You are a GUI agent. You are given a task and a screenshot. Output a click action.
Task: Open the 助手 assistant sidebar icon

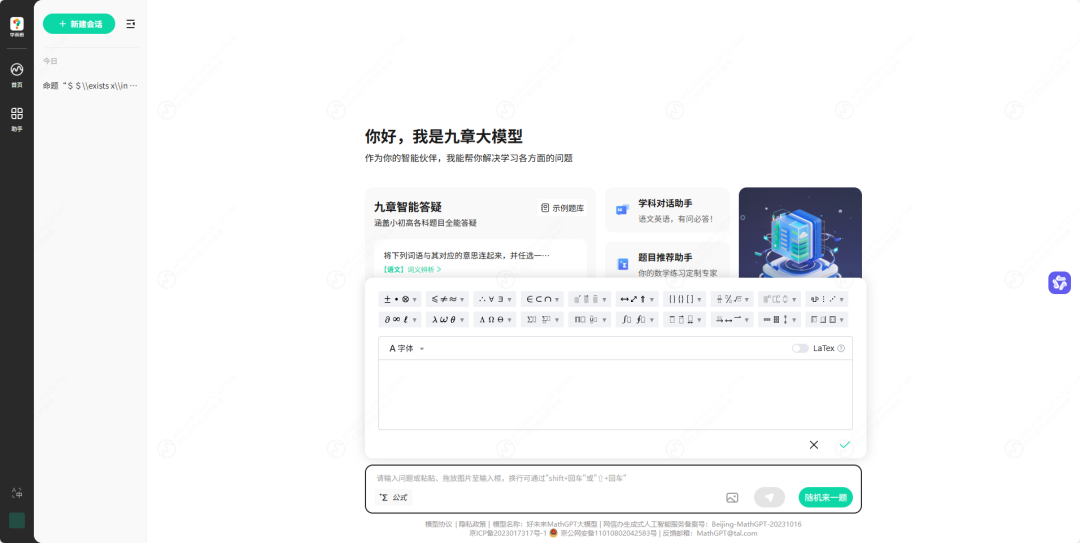[x=17, y=119]
